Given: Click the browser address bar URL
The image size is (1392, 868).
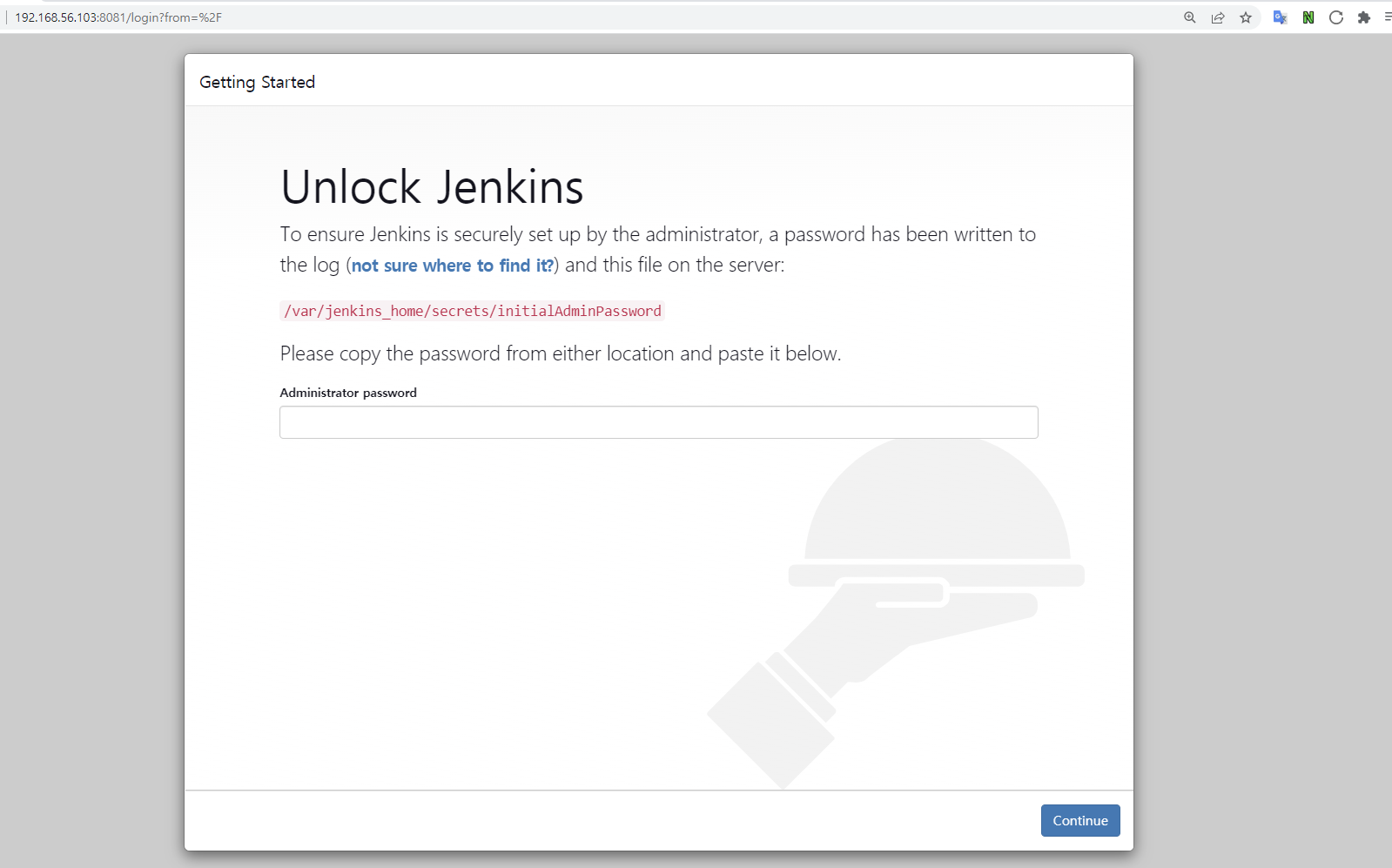Looking at the screenshot, I should pyautogui.click(x=118, y=17).
